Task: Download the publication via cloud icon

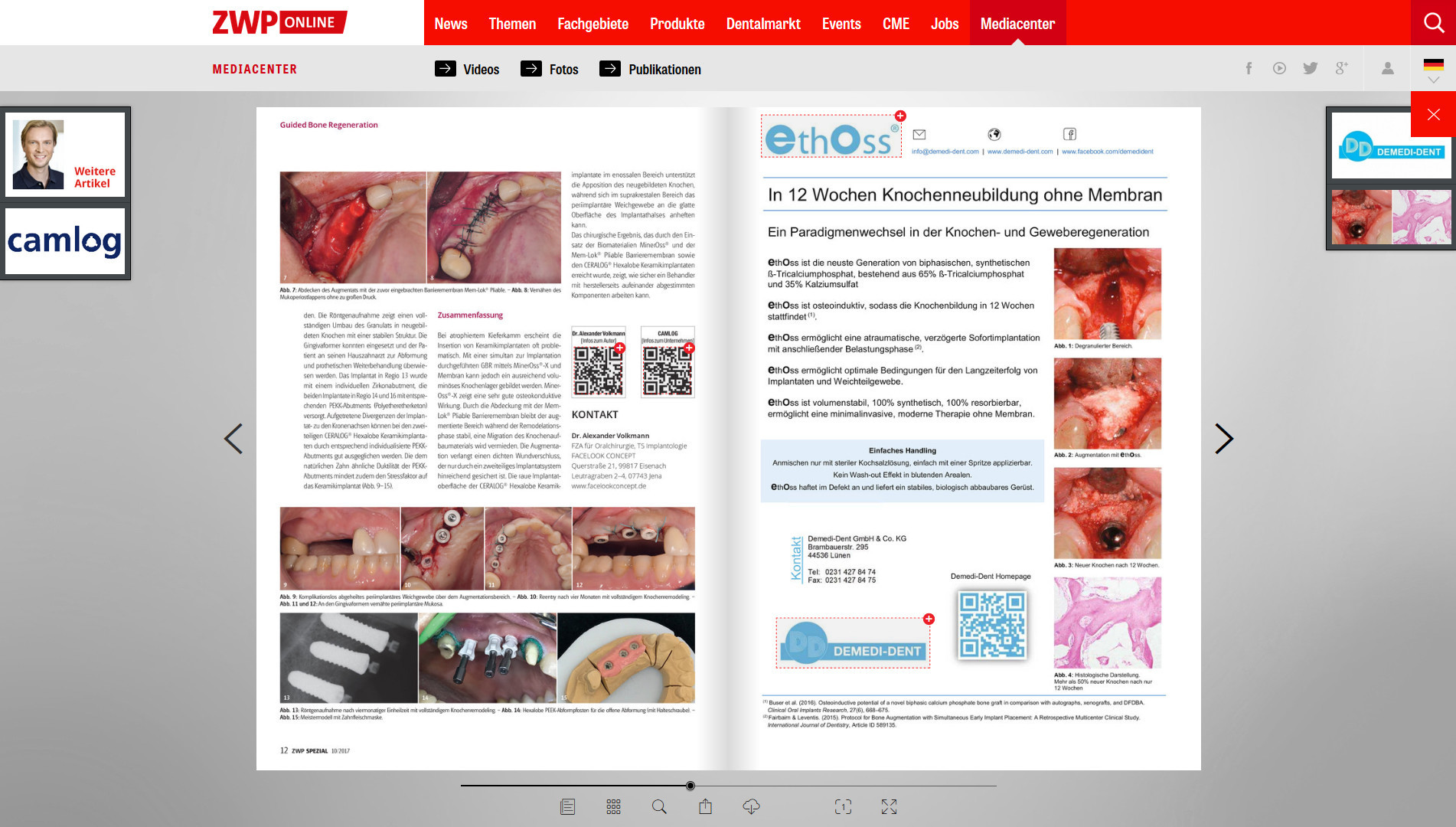Action: click(x=751, y=806)
